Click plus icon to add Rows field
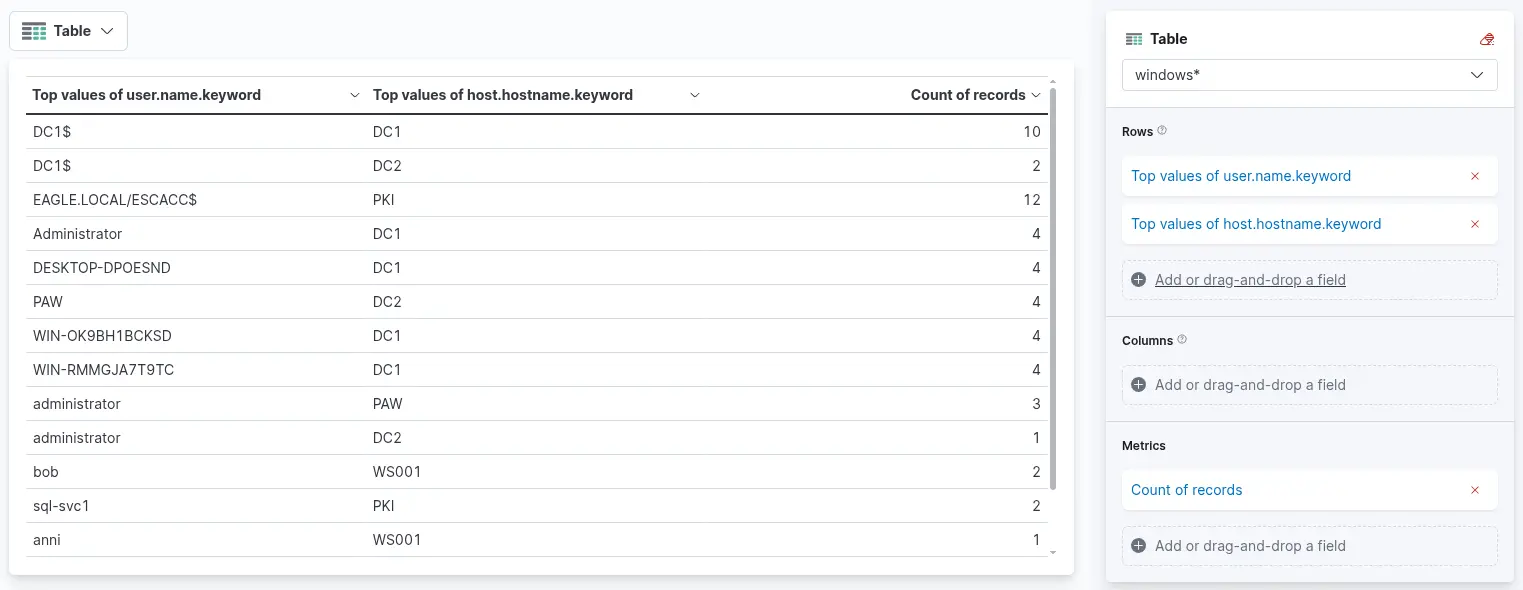Image resolution: width=1523 pixels, height=590 pixels. [x=1138, y=280]
